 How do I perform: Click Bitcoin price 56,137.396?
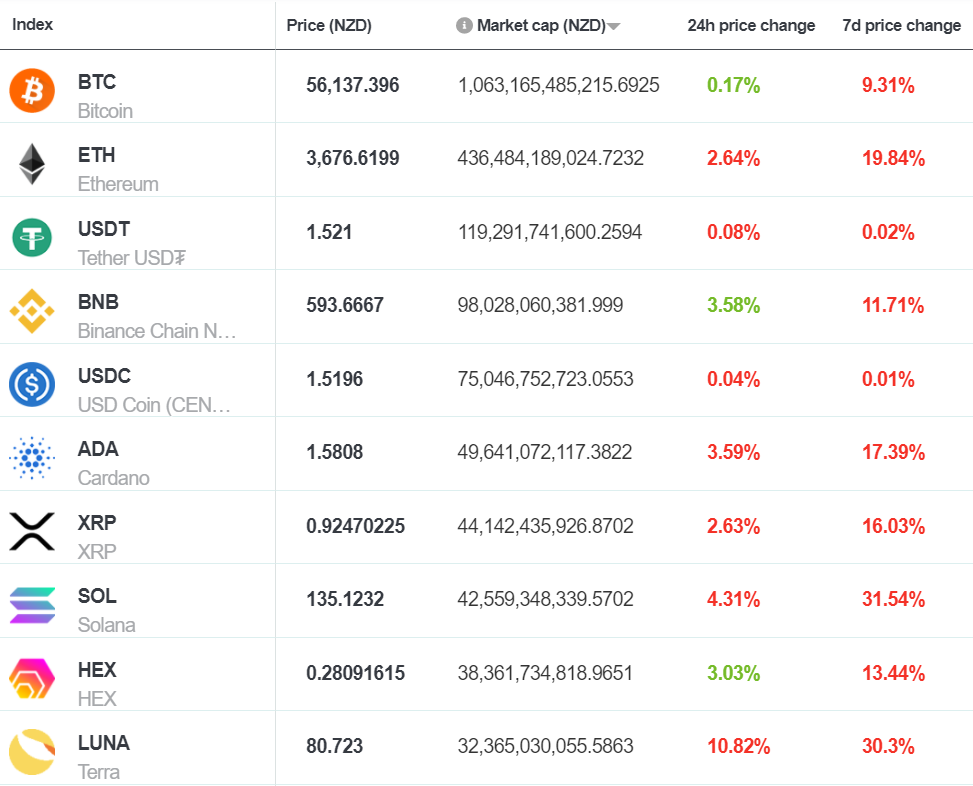352,85
